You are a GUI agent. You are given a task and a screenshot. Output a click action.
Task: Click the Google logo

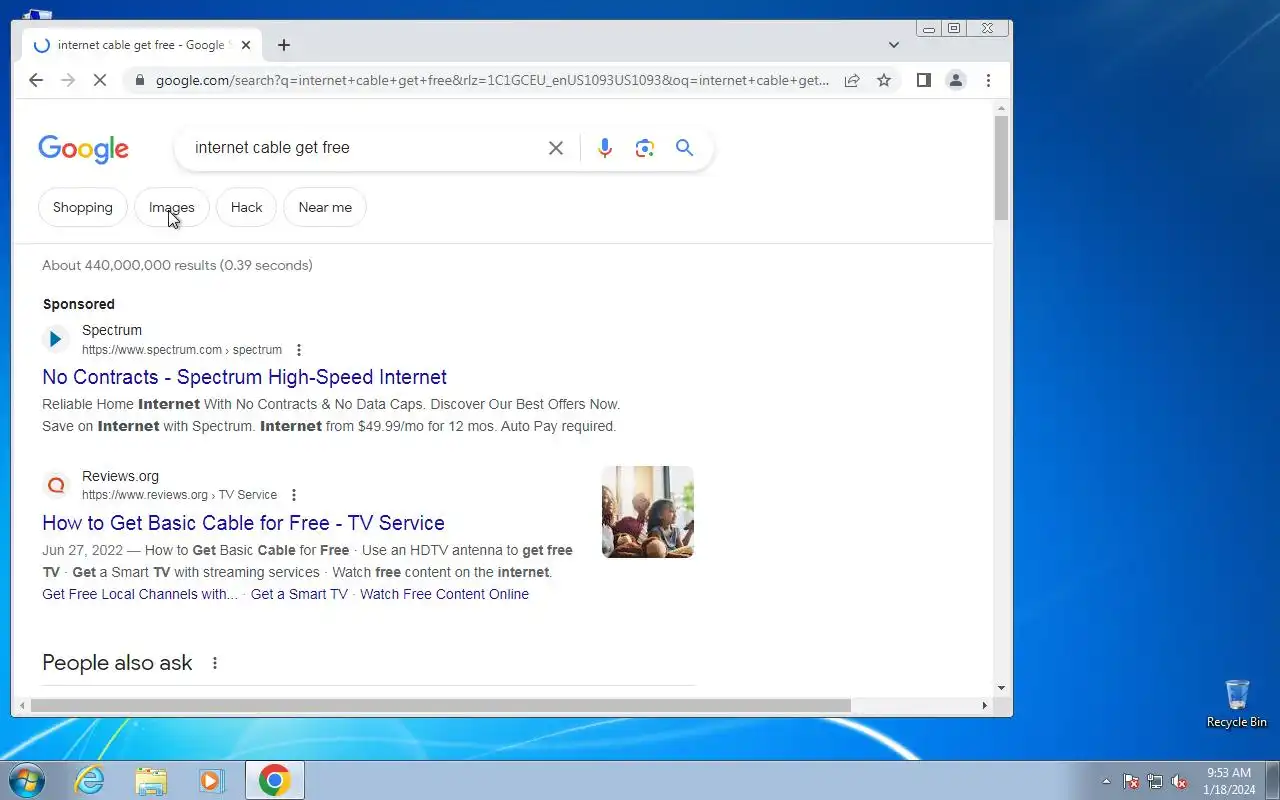[x=83, y=149]
